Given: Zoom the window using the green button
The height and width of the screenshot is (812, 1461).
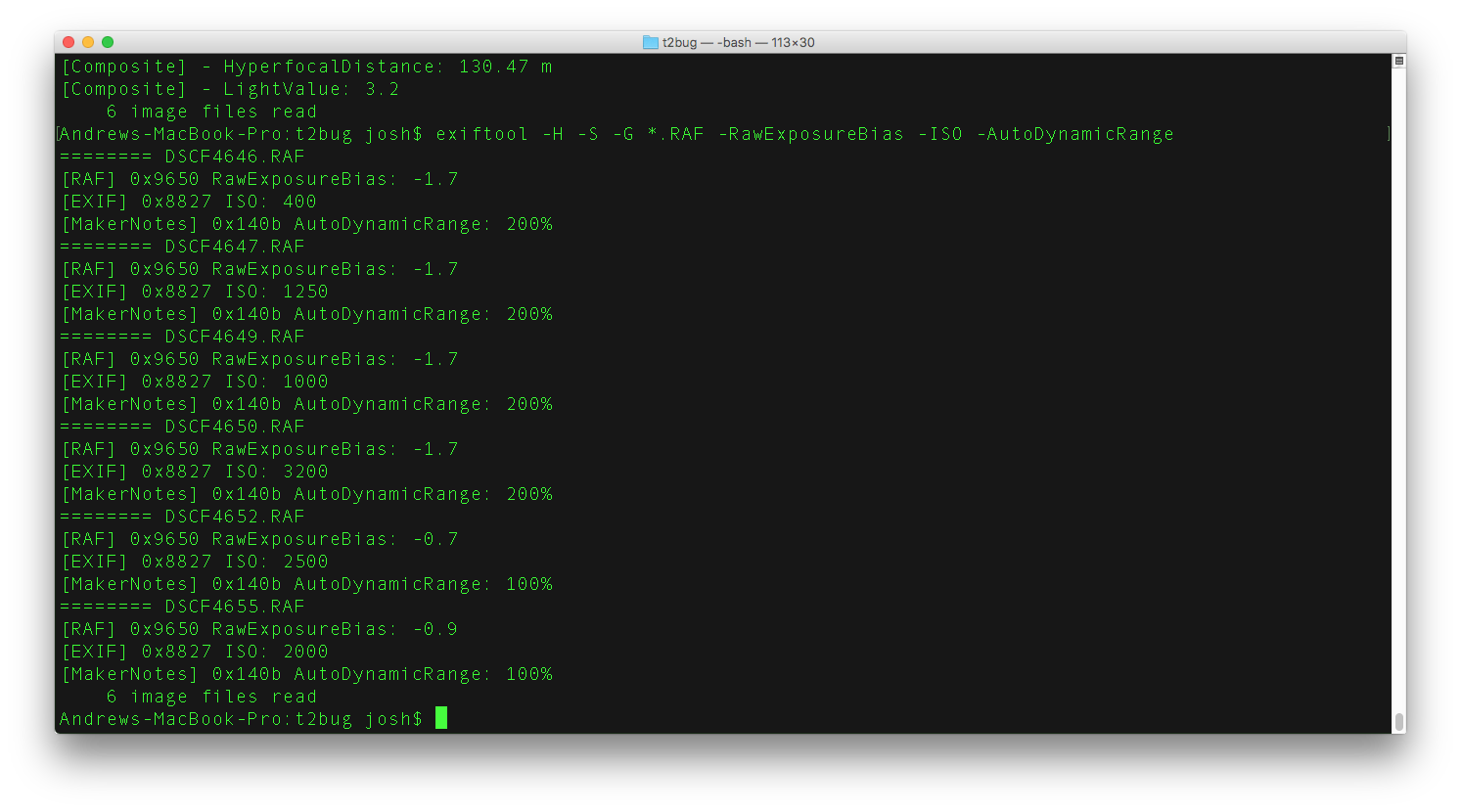Looking at the screenshot, I should tap(108, 42).
